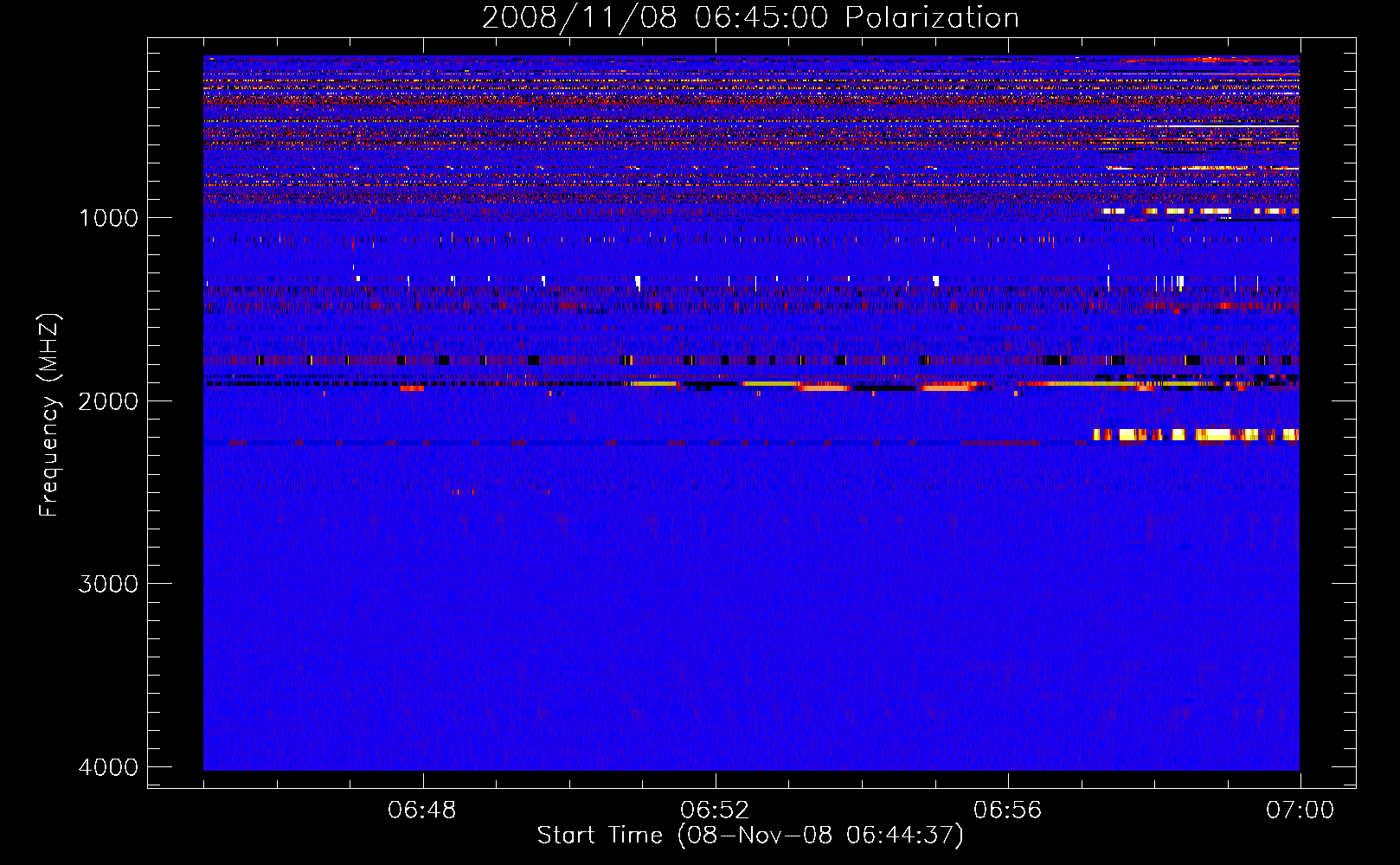Select the 07:00 time tick label

[x=1300, y=811]
